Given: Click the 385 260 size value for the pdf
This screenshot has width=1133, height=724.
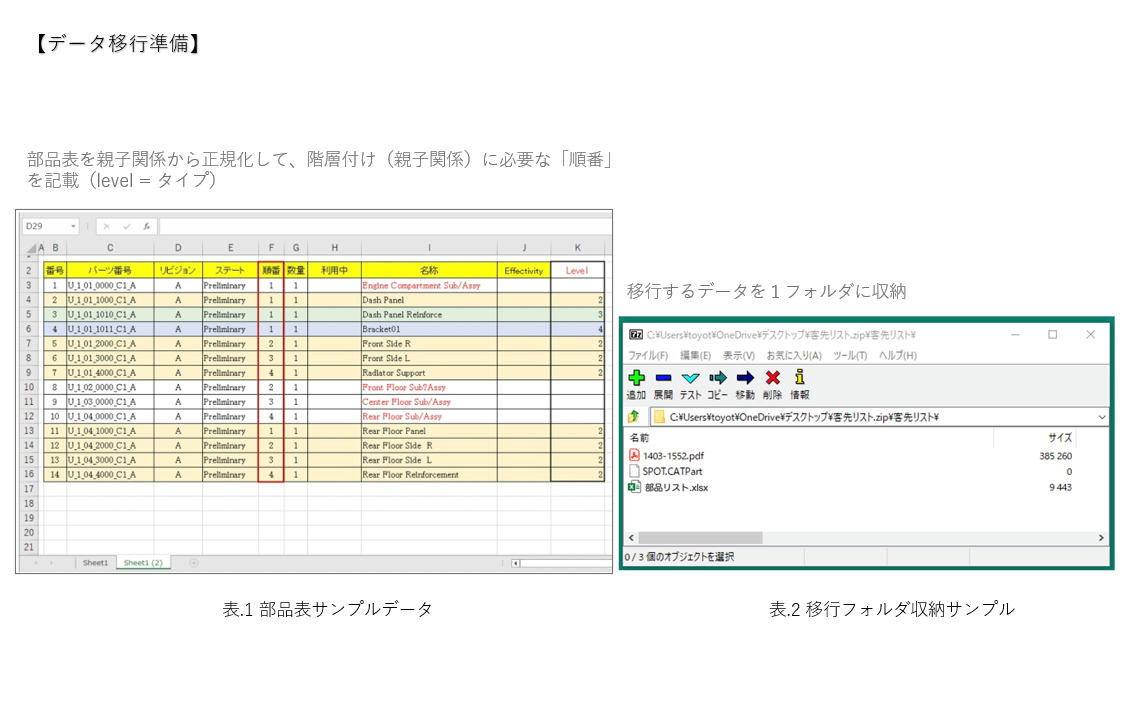Looking at the screenshot, I should pos(1056,456).
